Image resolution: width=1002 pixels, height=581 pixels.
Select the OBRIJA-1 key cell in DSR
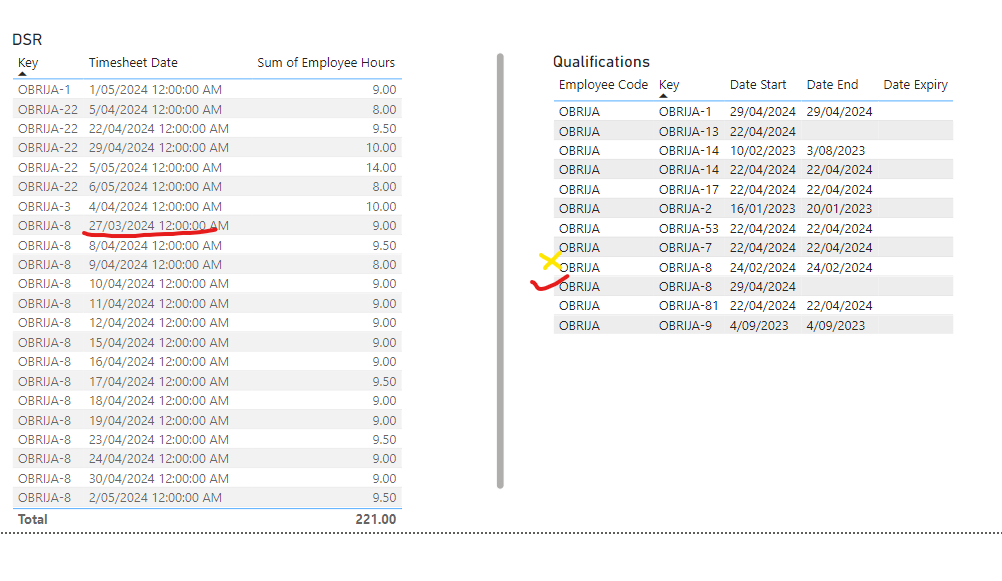point(44,89)
